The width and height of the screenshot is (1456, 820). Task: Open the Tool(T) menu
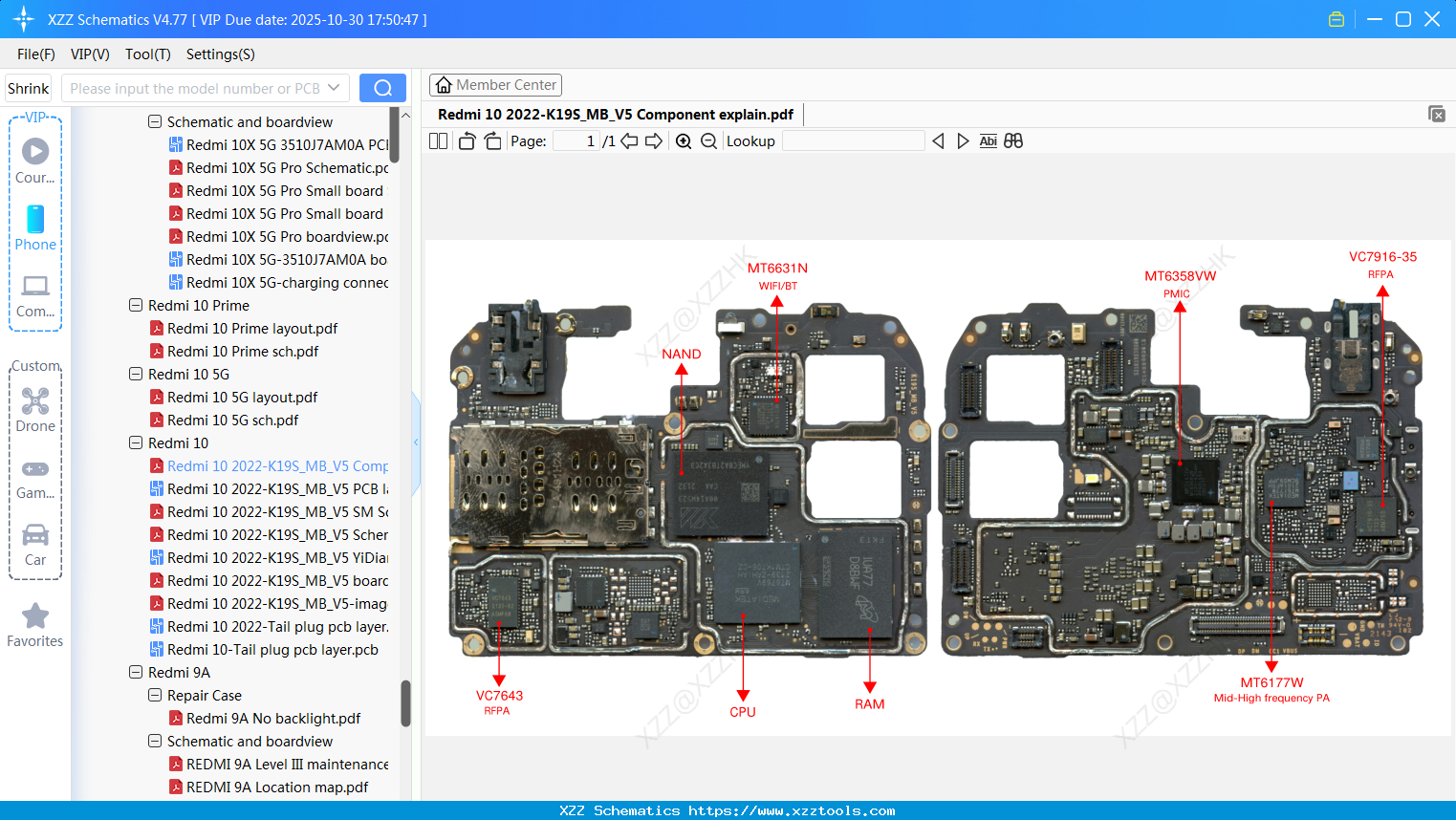click(x=147, y=54)
